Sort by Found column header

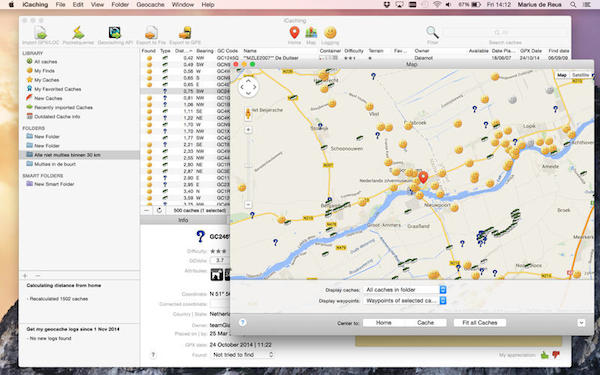point(149,51)
